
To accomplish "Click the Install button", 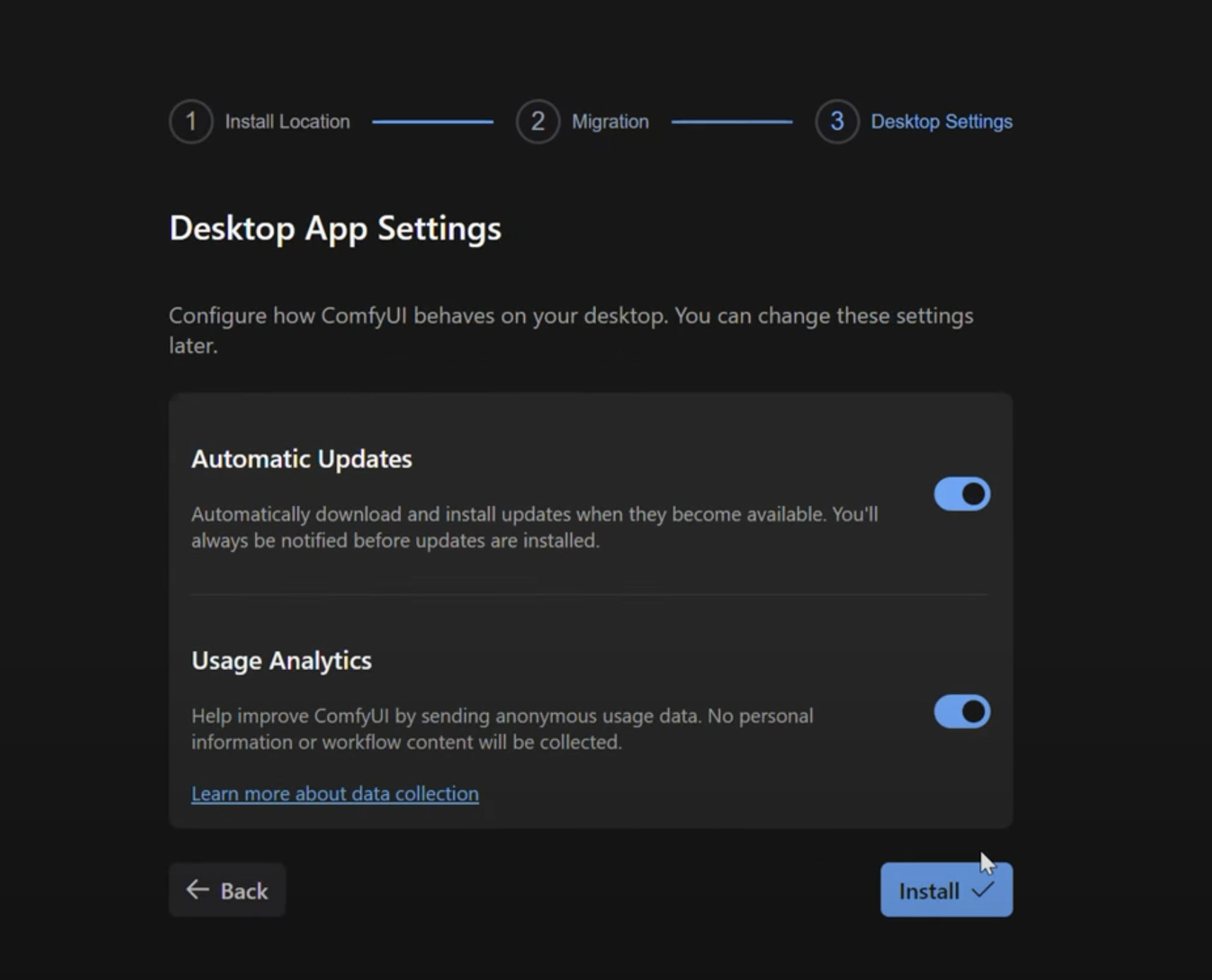I will 946,890.
